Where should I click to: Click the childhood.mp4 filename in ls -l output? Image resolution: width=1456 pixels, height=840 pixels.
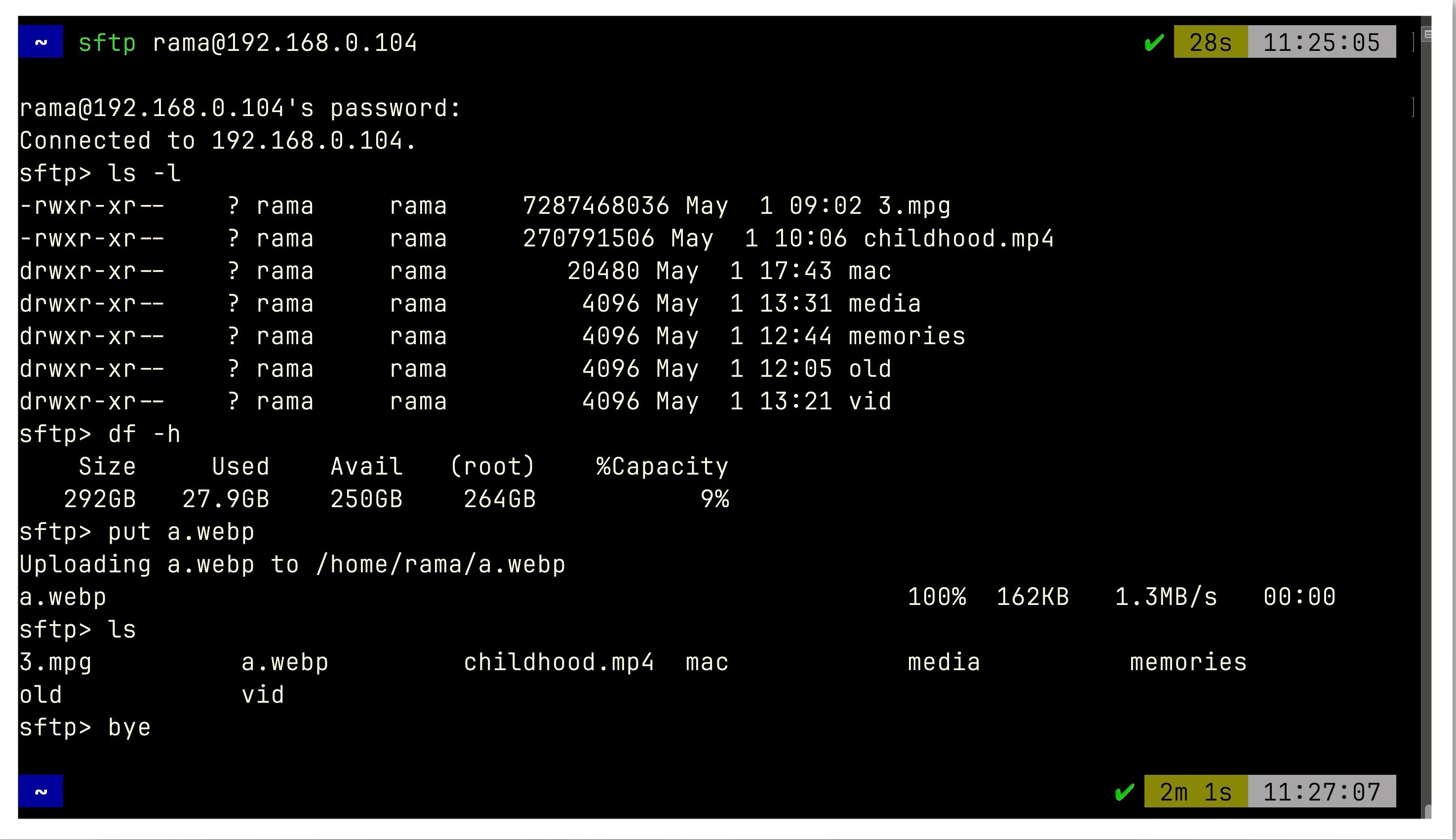[x=958, y=238]
